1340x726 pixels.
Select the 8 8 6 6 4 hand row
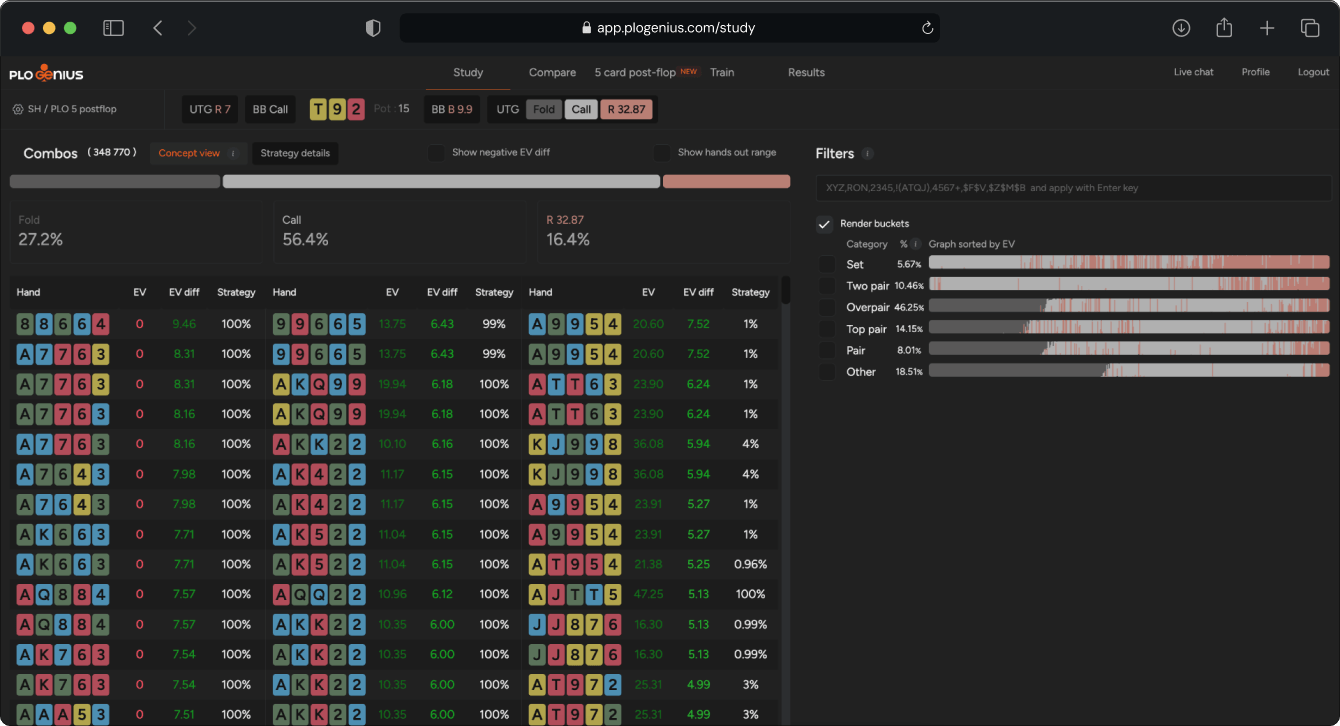[137, 324]
